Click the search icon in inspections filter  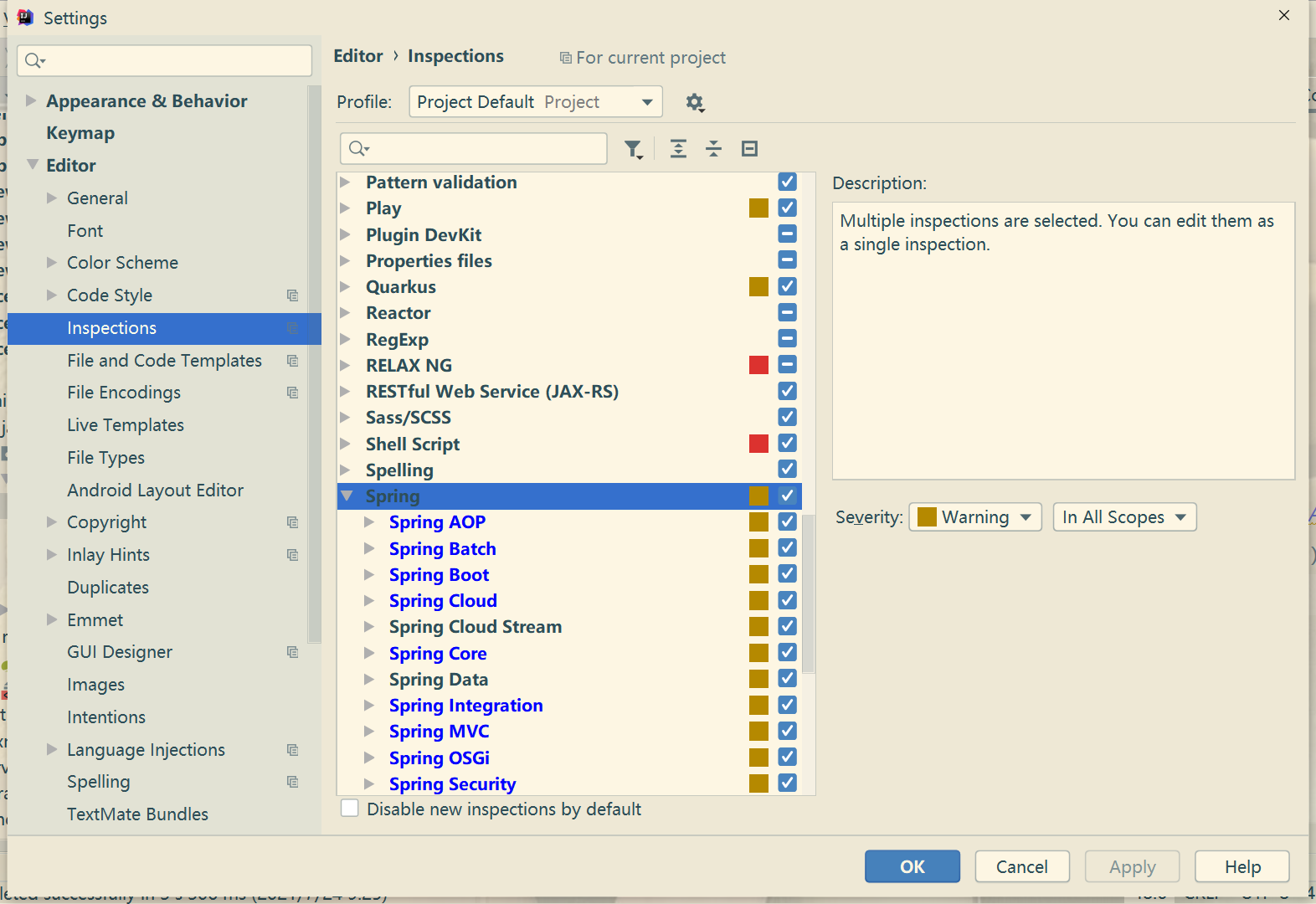(359, 149)
